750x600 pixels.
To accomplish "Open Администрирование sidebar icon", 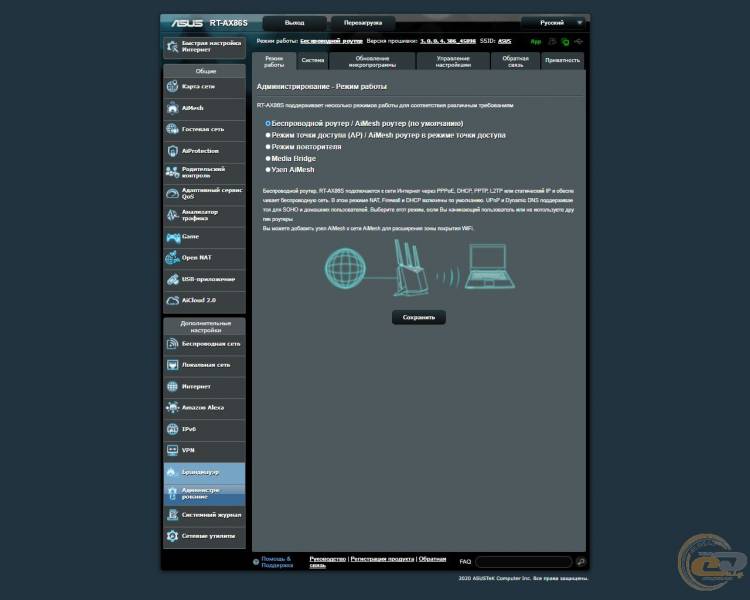I will pos(172,494).
